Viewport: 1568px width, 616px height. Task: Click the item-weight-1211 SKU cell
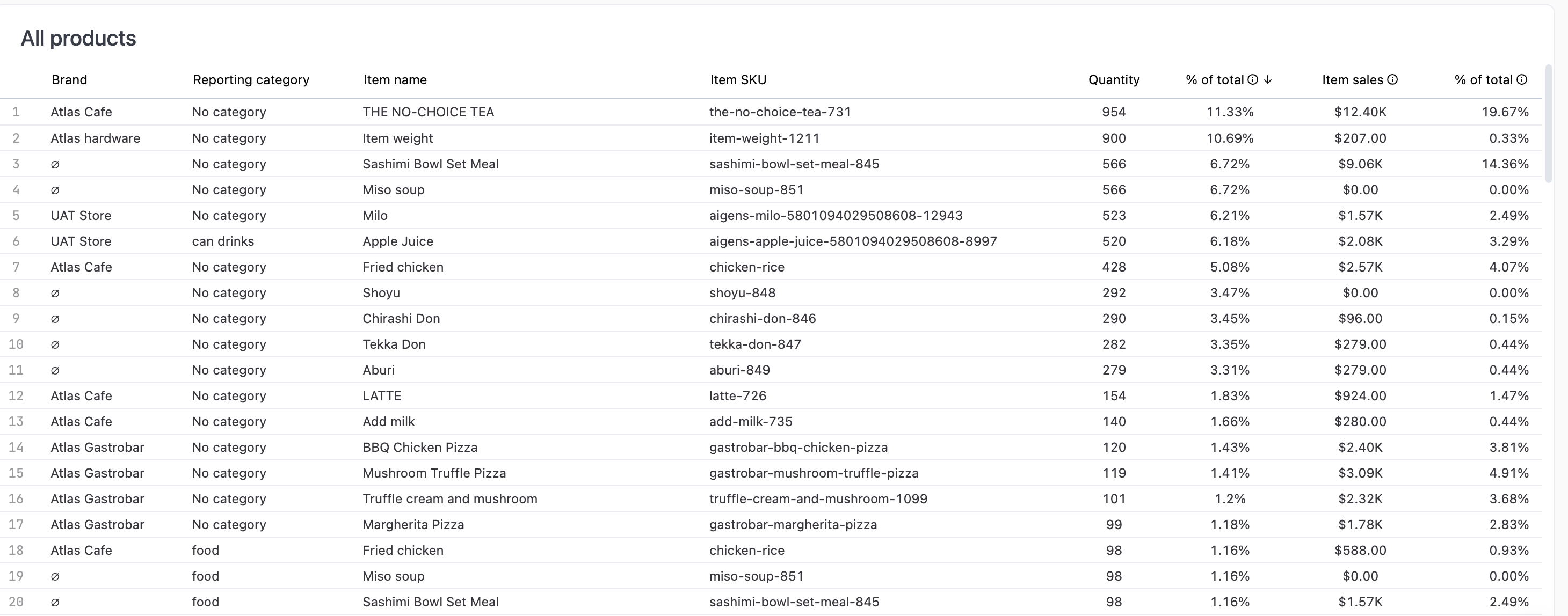pos(764,138)
